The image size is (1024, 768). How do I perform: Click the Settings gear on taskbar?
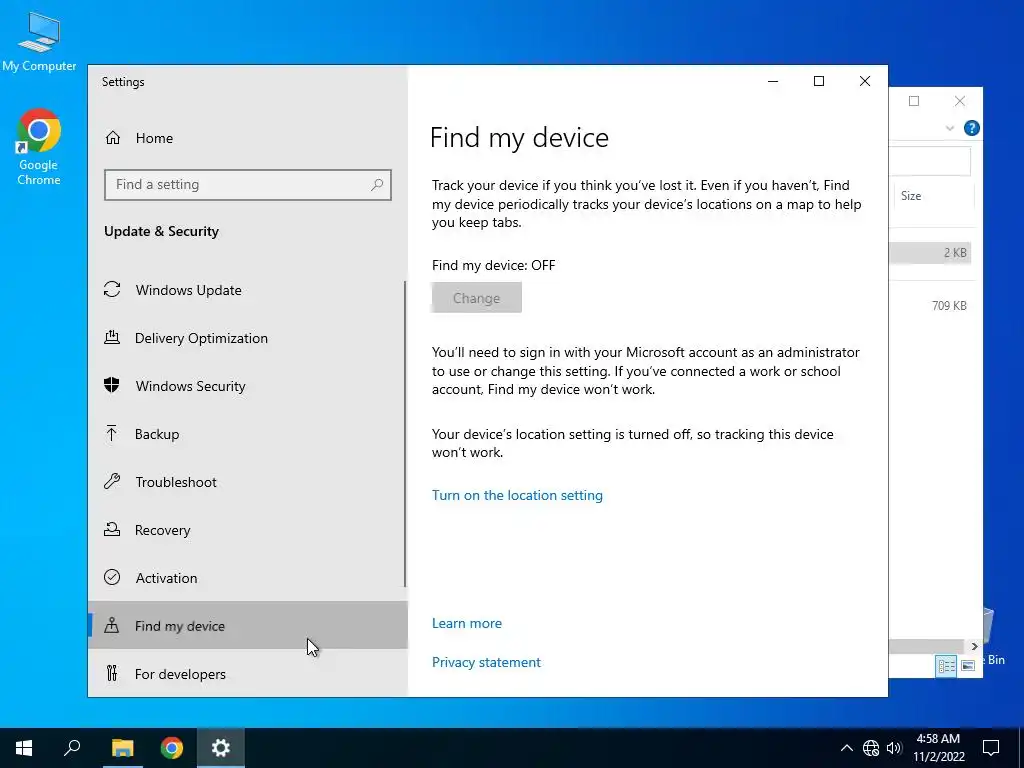tap(221, 748)
